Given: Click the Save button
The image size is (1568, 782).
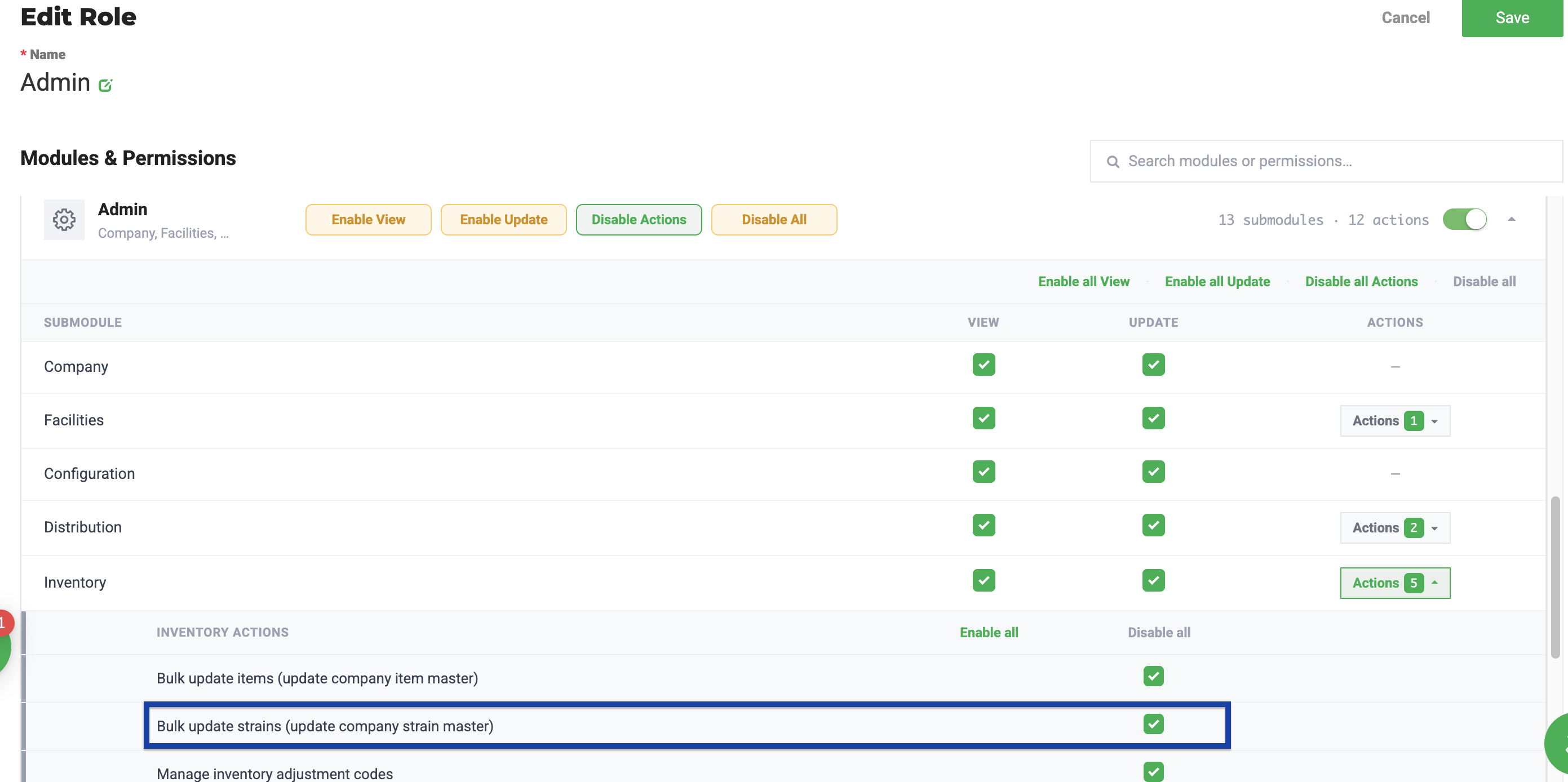Looking at the screenshot, I should coord(1512,18).
